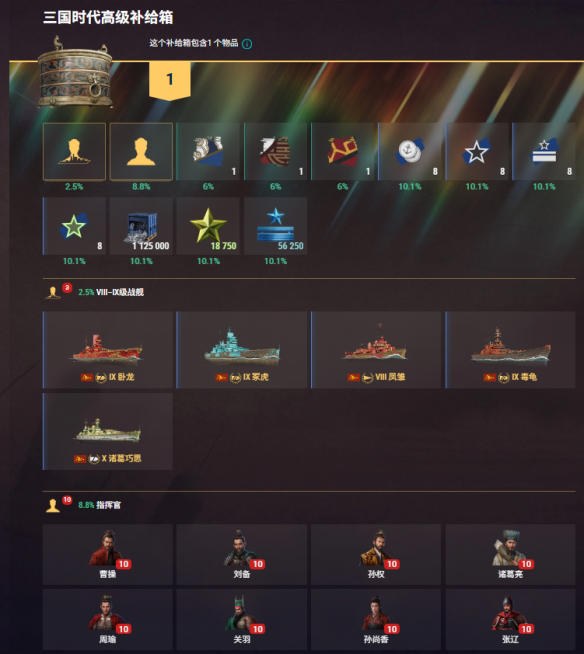Select commander 曹操 portrait
Viewport: 584px width, 654px height.
click(x=108, y=555)
